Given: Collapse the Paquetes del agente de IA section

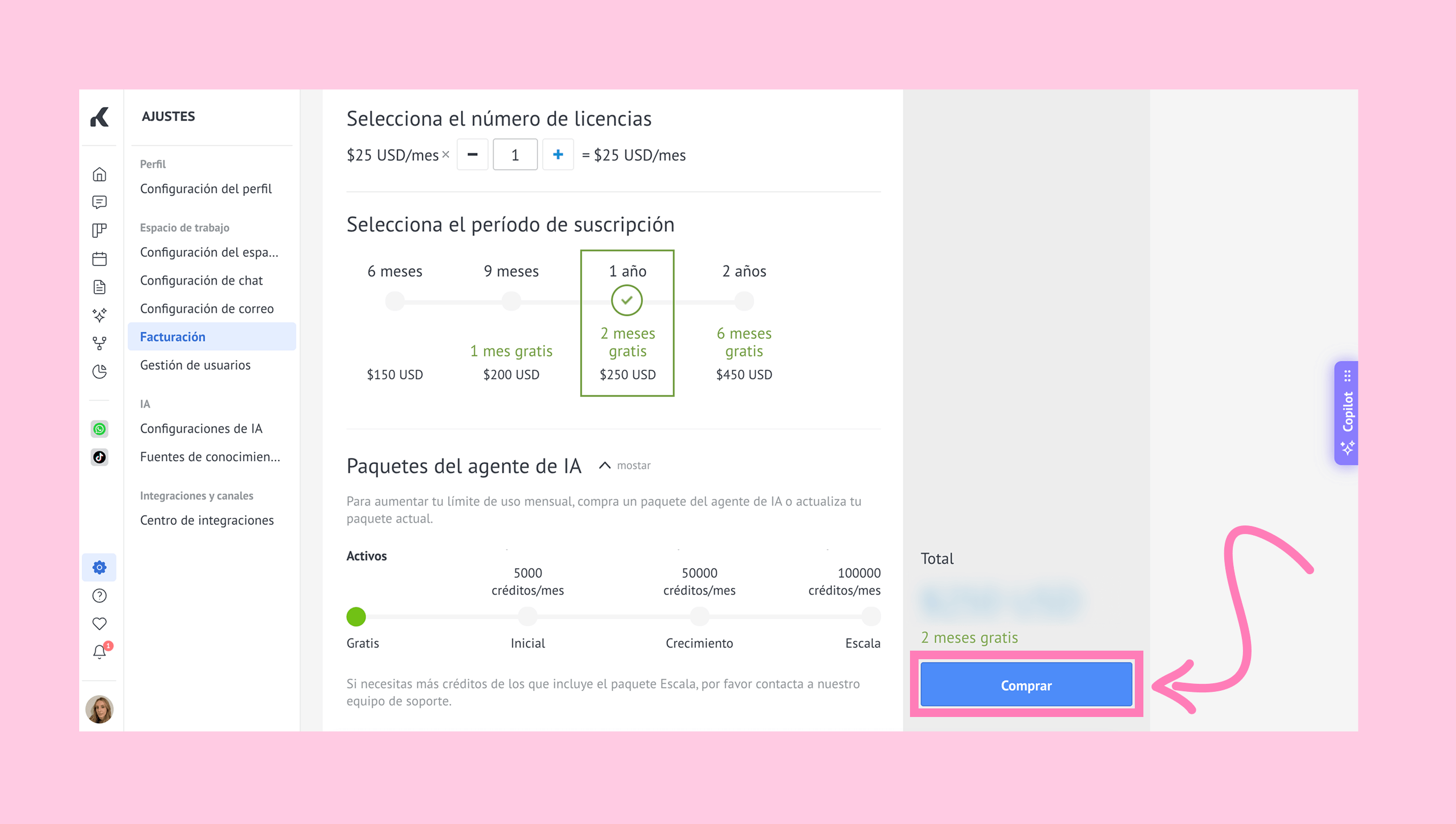Looking at the screenshot, I should [x=605, y=465].
